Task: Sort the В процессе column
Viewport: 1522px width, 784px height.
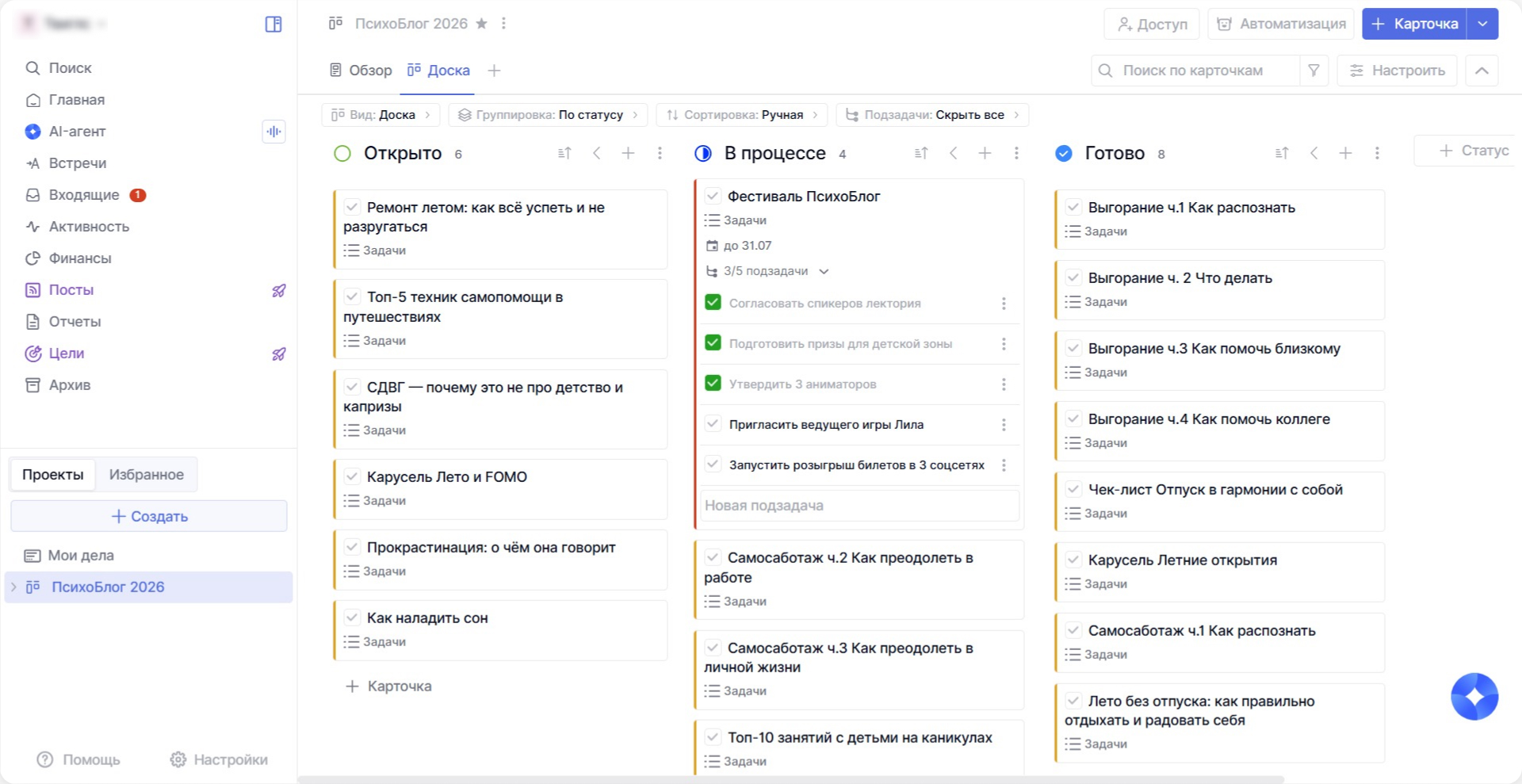Action: click(x=921, y=153)
